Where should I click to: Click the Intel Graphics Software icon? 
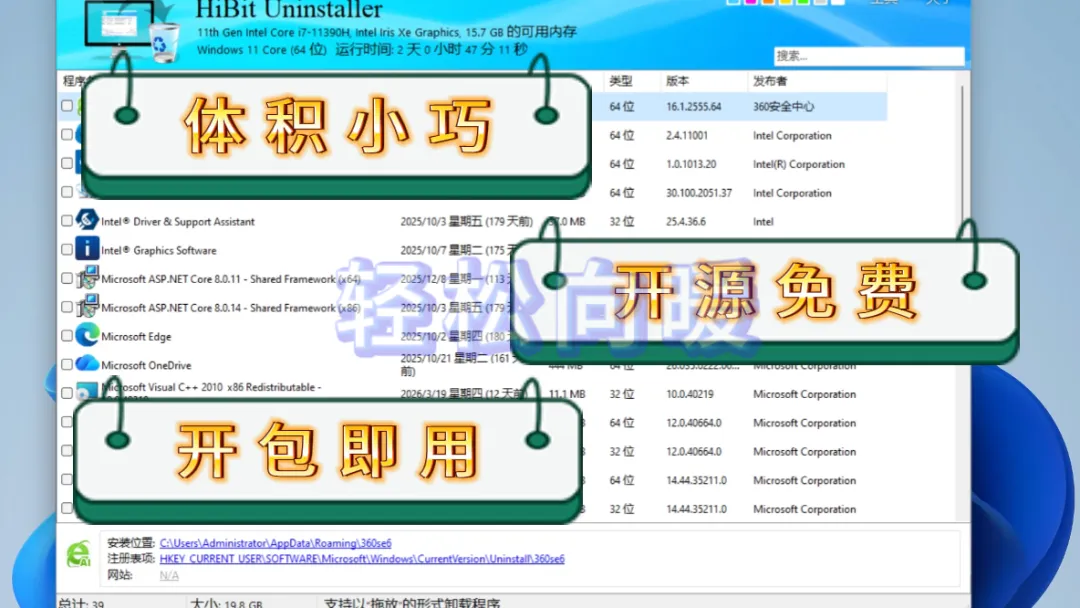click(x=87, y=249)
